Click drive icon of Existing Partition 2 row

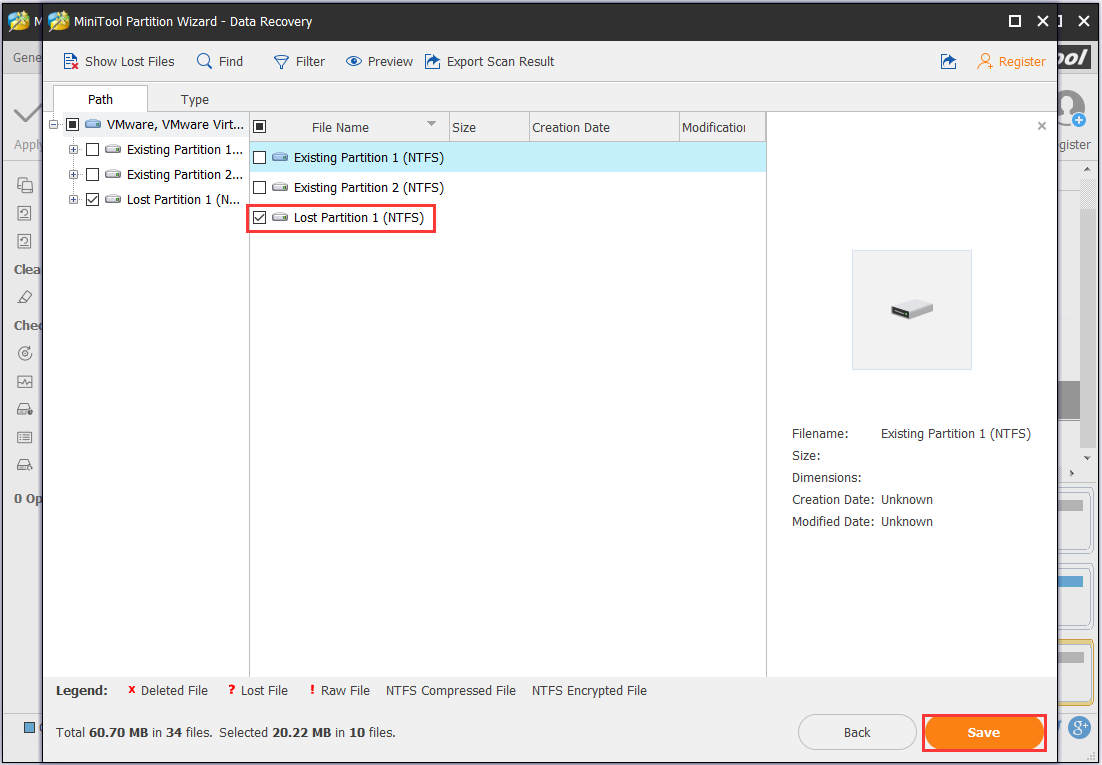point(280,188)
